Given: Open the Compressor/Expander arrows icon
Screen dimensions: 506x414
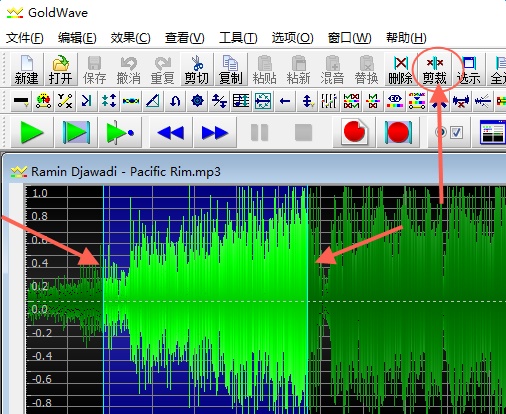Looking at the screenshot, I should tap(109, 101).
